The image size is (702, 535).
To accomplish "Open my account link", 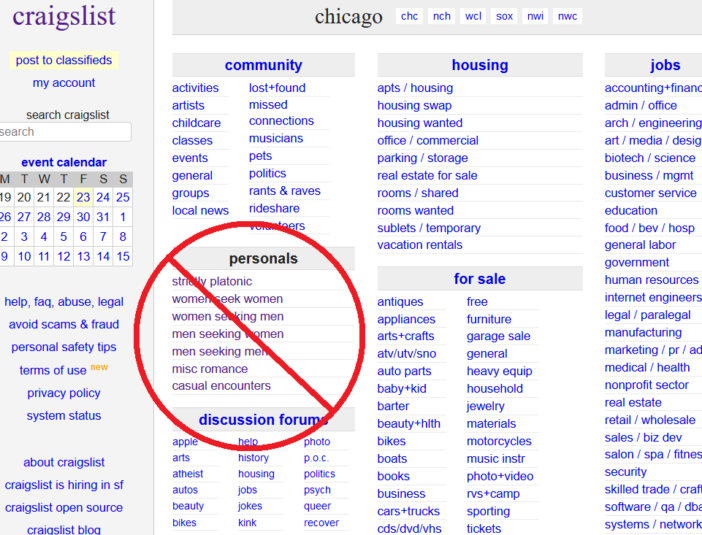I will 64,83.
